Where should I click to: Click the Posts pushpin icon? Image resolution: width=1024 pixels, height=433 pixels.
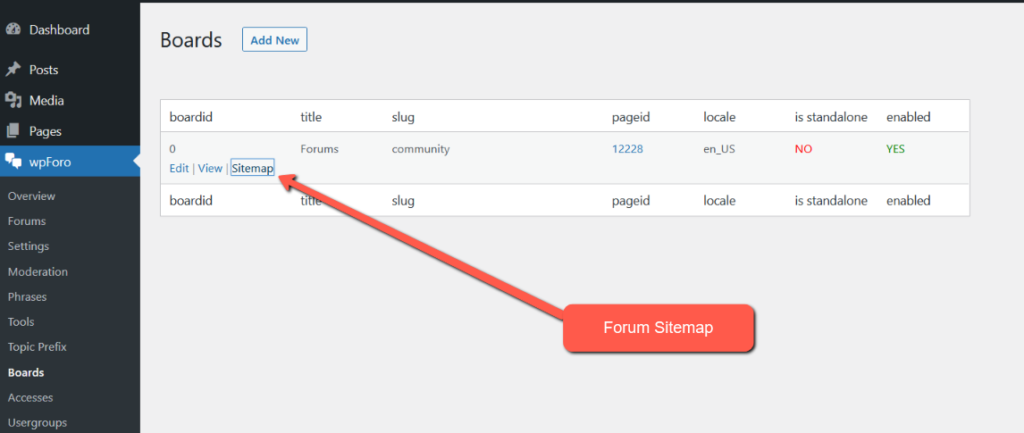14,70
